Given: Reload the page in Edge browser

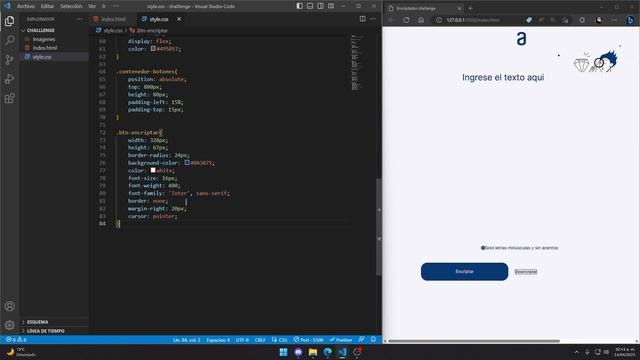Looking at the screenshot, I should [406, 20].
